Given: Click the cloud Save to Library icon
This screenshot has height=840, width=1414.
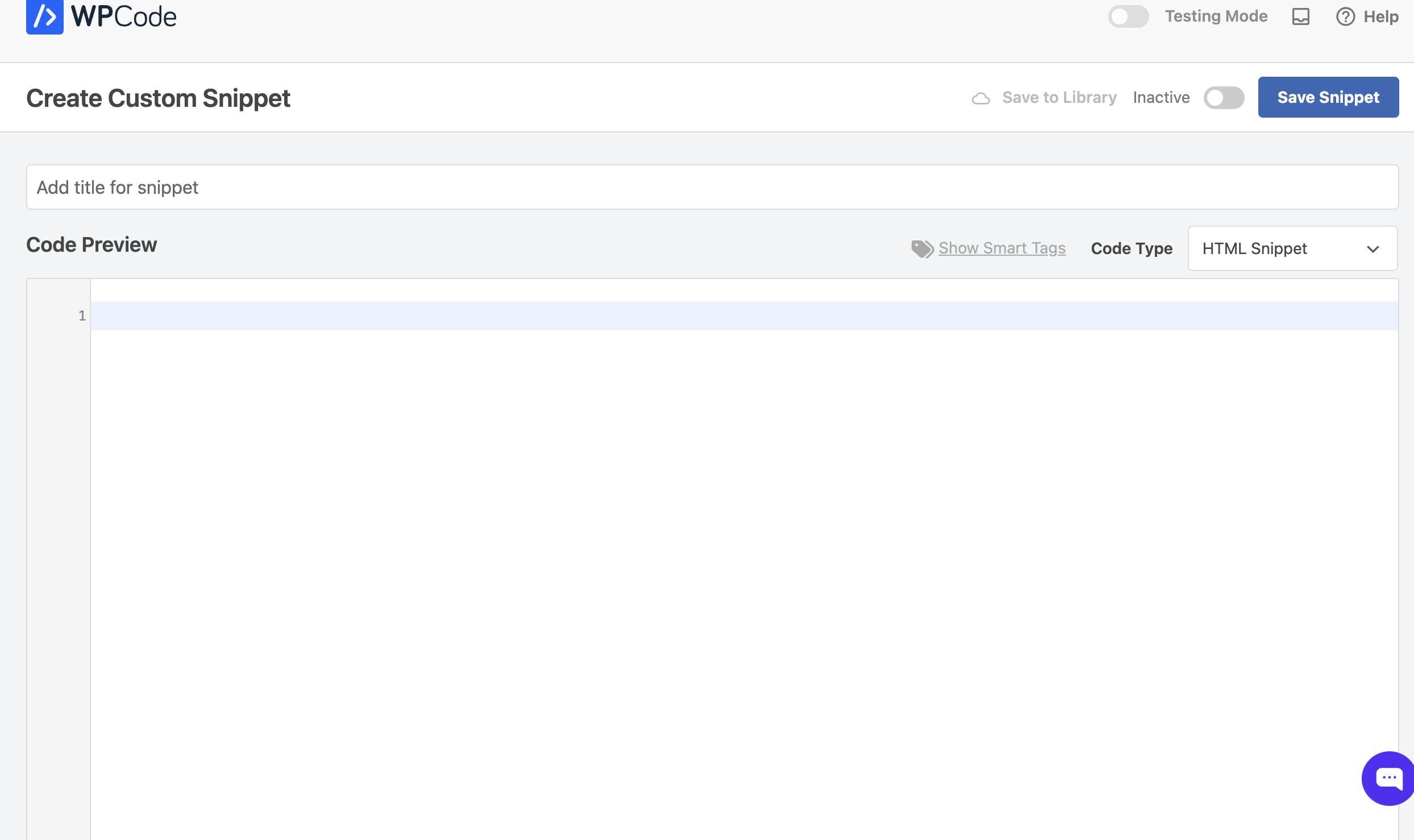Looking at the screenshot, I should click(981, 98).
